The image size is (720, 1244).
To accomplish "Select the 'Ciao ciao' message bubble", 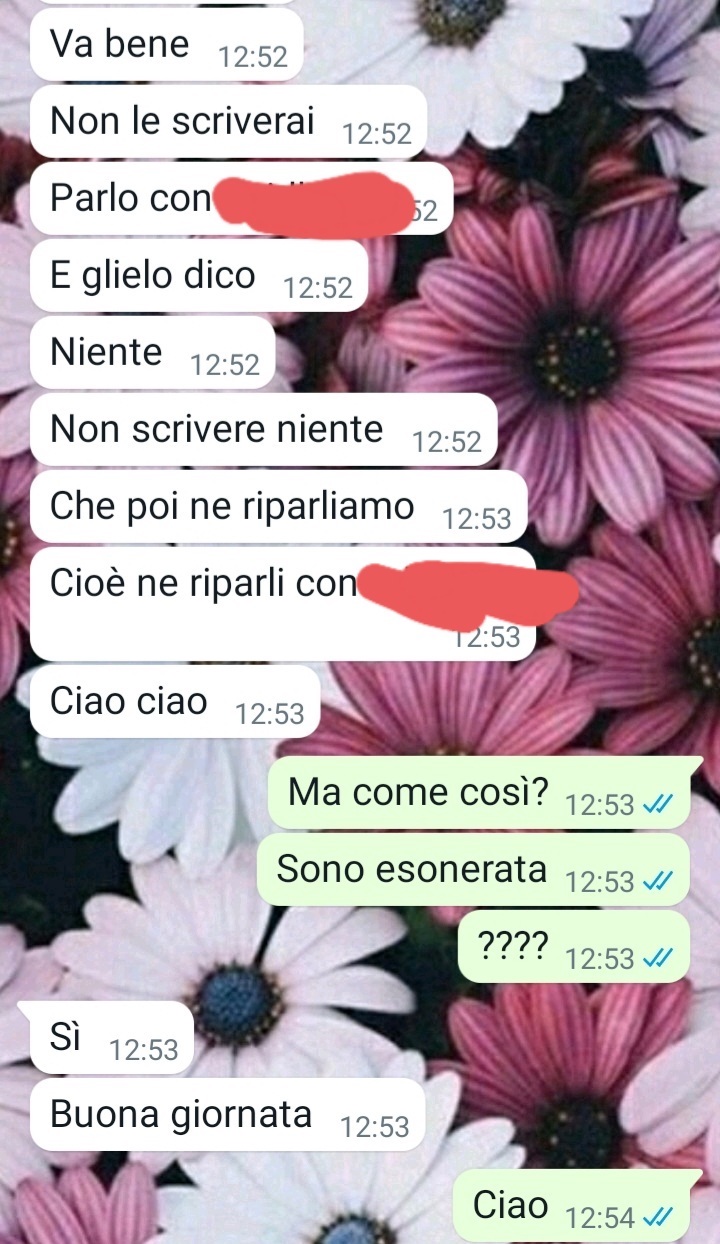I will pyautogui.click(x=175, y=702).
